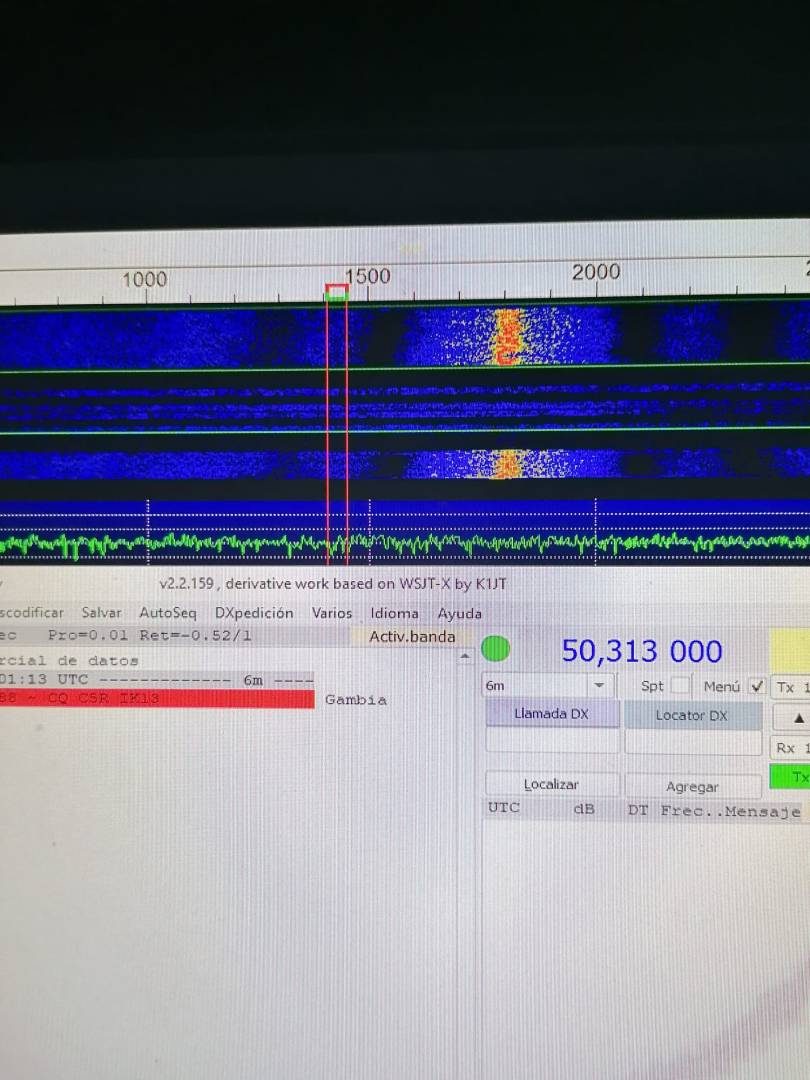Open the AutoSeq menu
This screenshot has height=1080, width=810.
coord(168,613)
